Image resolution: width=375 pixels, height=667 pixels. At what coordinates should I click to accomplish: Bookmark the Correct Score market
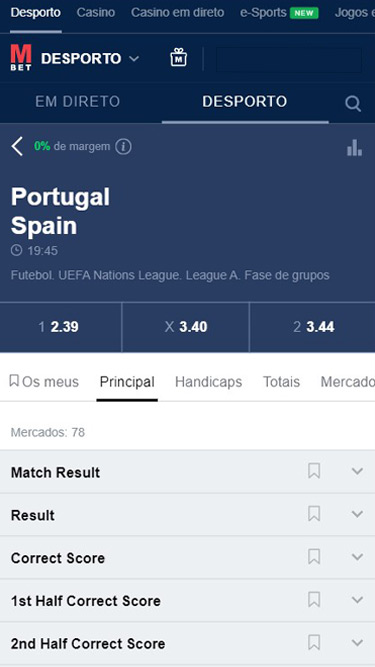point(314,557)
